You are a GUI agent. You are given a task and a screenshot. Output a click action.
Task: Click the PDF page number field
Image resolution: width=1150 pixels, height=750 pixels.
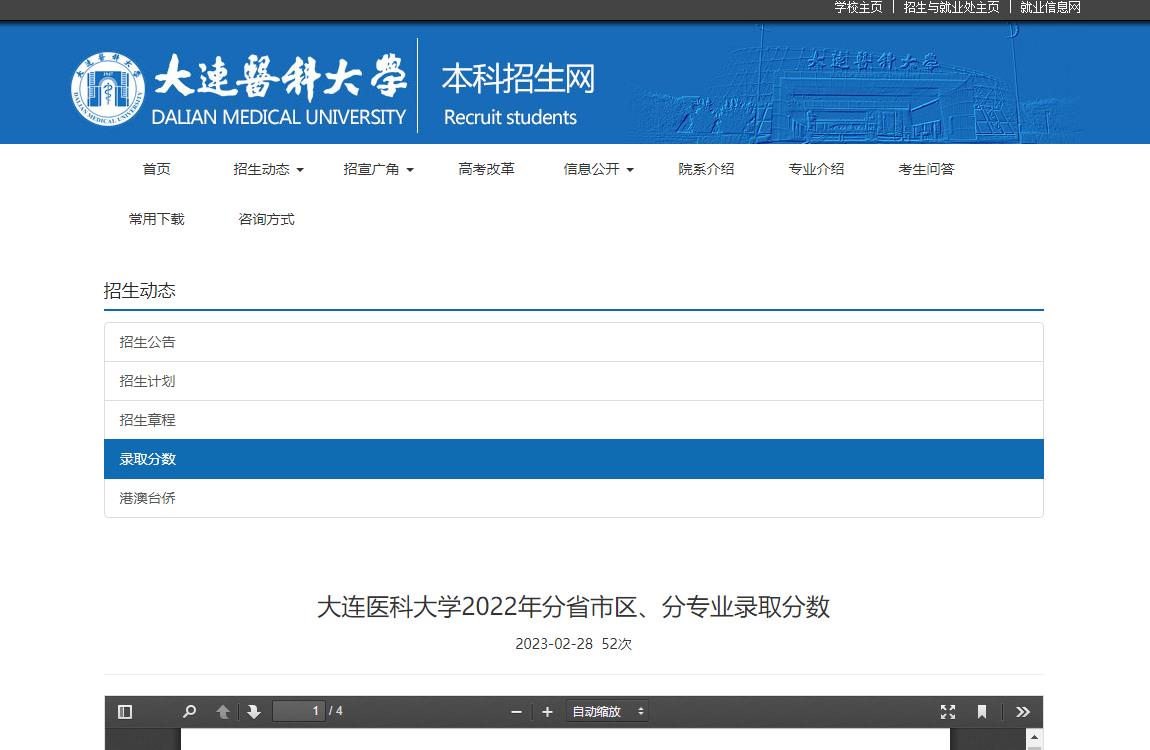(x=299, y=711)
